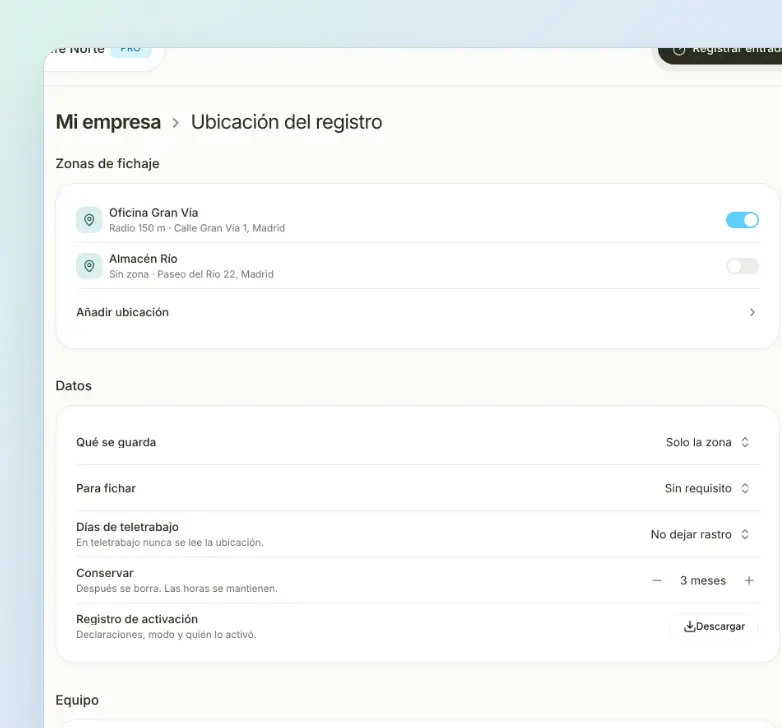Click the PRO badge at the top
This screenshot has height=728, width=782.
point(131,50)
